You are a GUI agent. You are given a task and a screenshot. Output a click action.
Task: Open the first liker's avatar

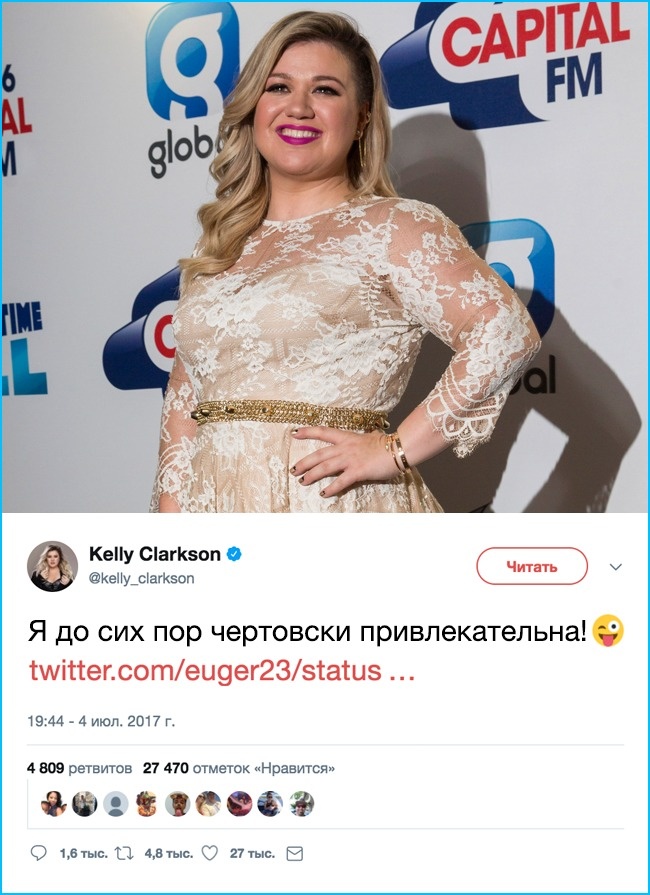click(x=53, y=804)
